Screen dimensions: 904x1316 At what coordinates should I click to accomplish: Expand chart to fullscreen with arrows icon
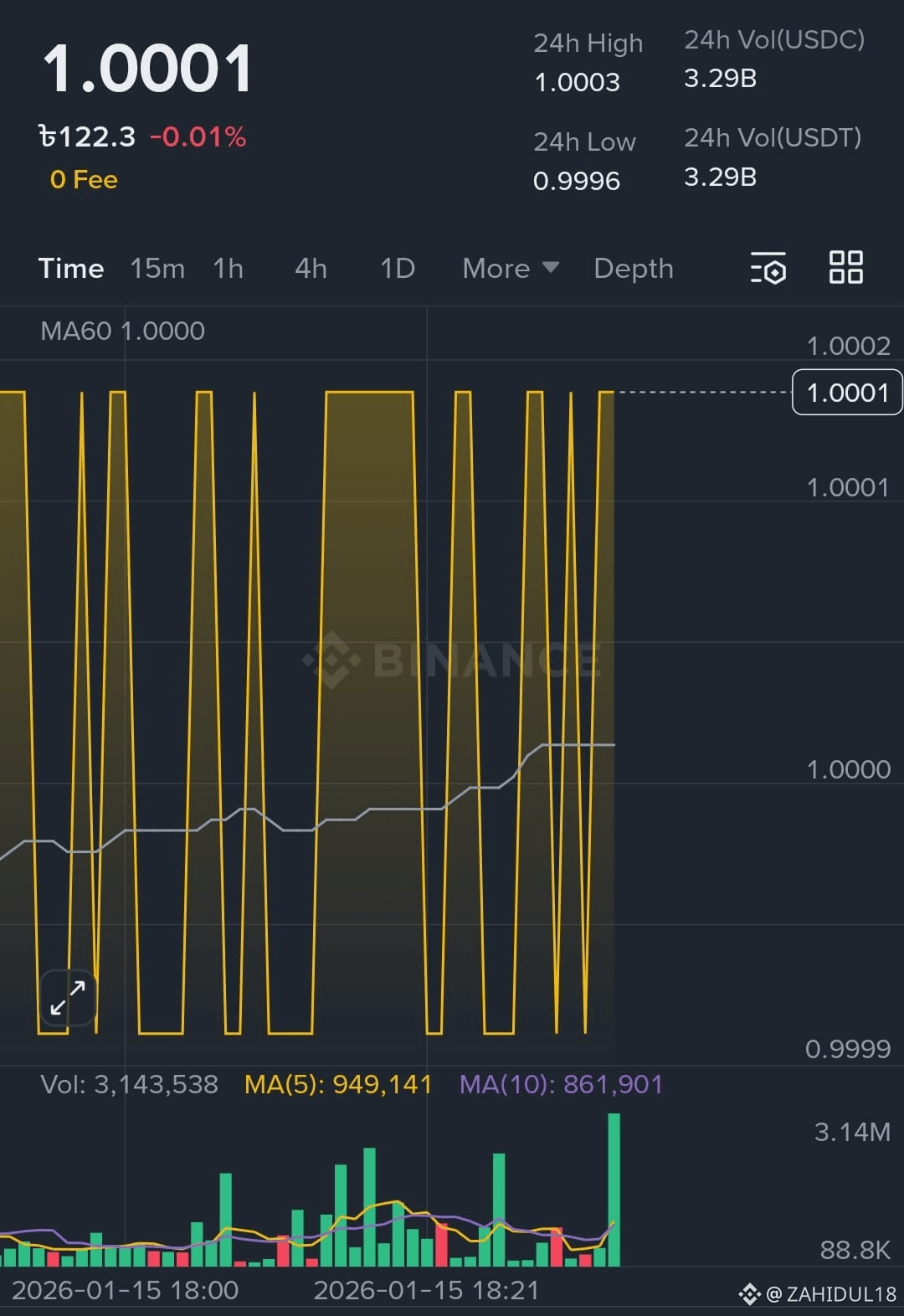68,998
